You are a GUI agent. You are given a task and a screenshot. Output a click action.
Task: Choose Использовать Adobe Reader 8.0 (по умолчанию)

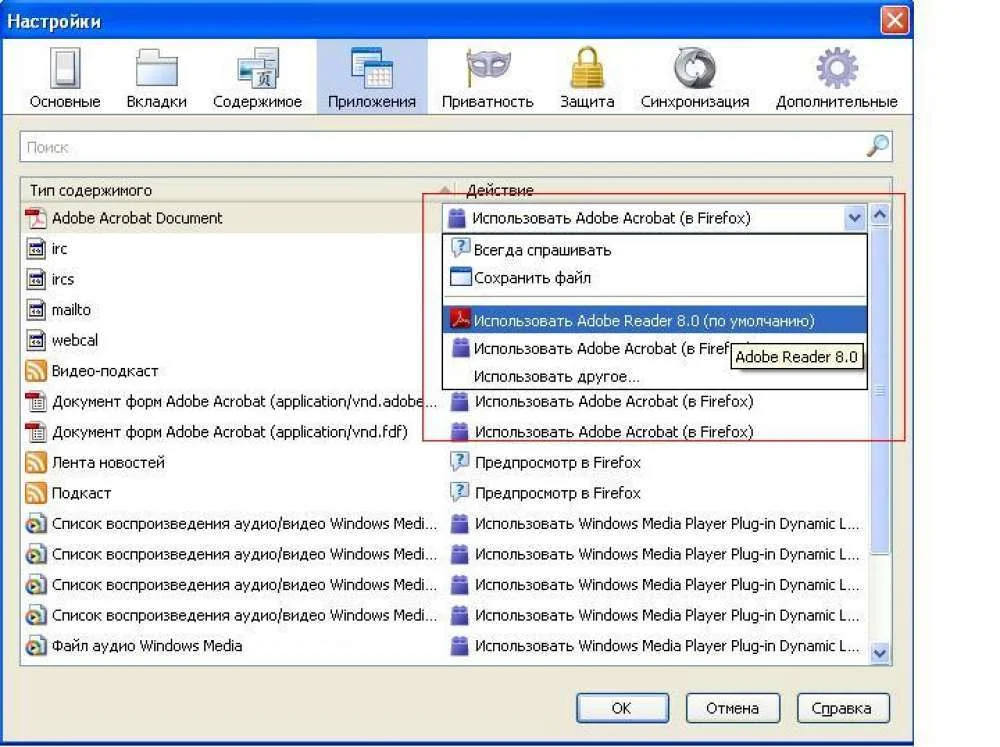coord(655,320)
